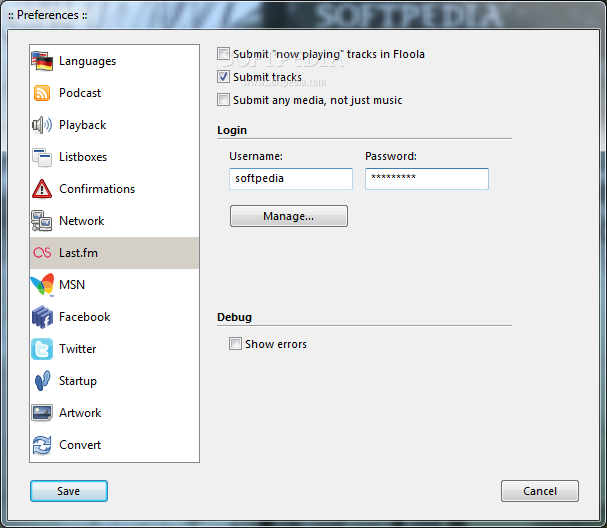This screenshot has height=528, width=607.
Task: Select the Last.fm text label
Action: [x=78, y=253]
